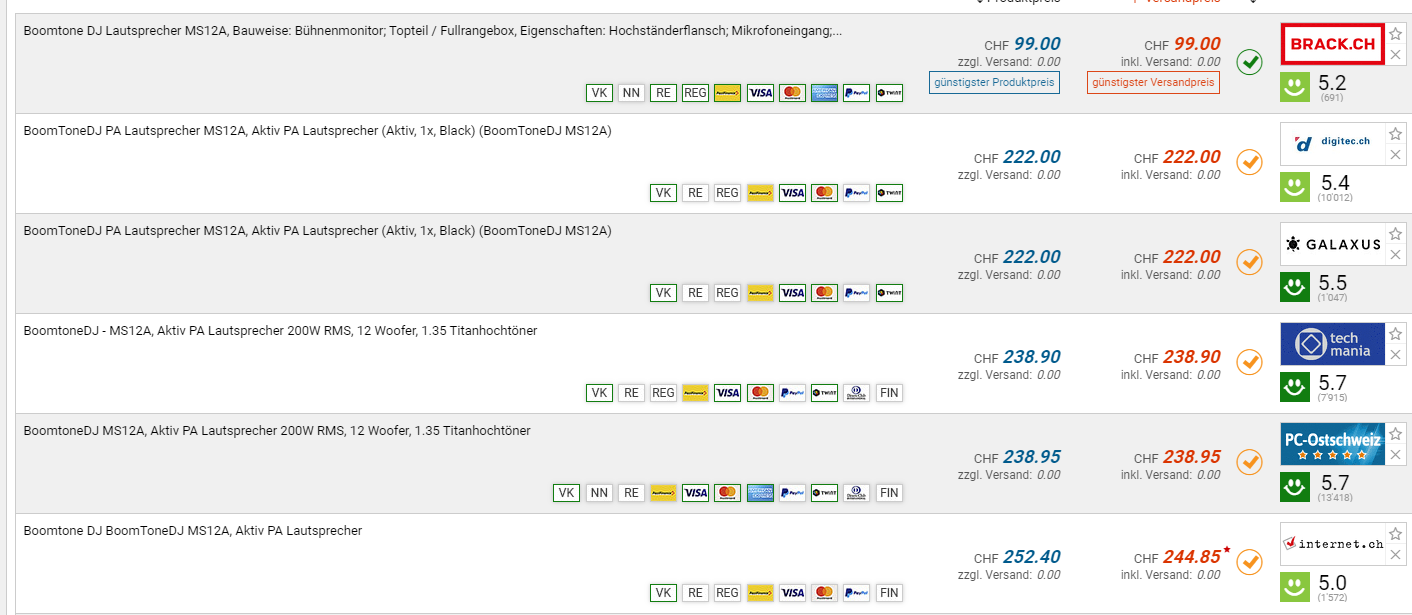Open the Galaxus shop logo

(1332, 244)
